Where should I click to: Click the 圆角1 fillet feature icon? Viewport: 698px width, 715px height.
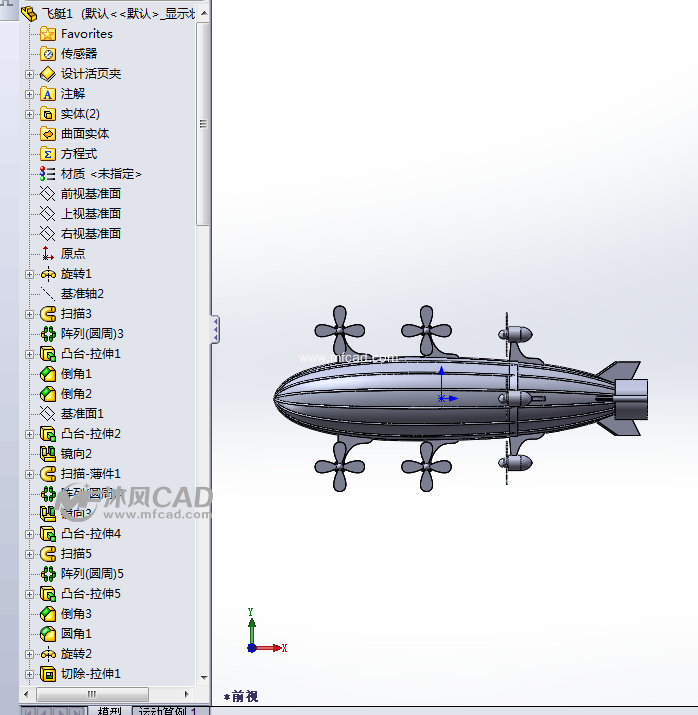48,634
